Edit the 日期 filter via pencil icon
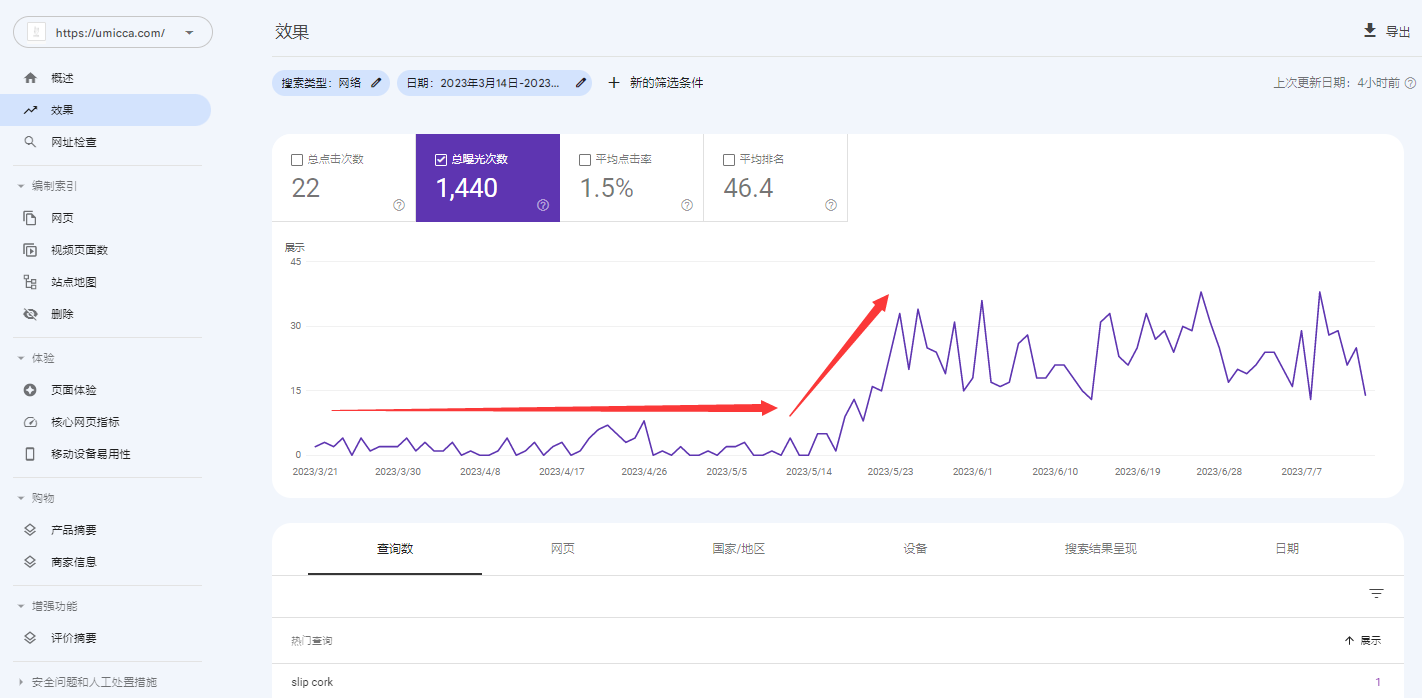 pos(580,83)
